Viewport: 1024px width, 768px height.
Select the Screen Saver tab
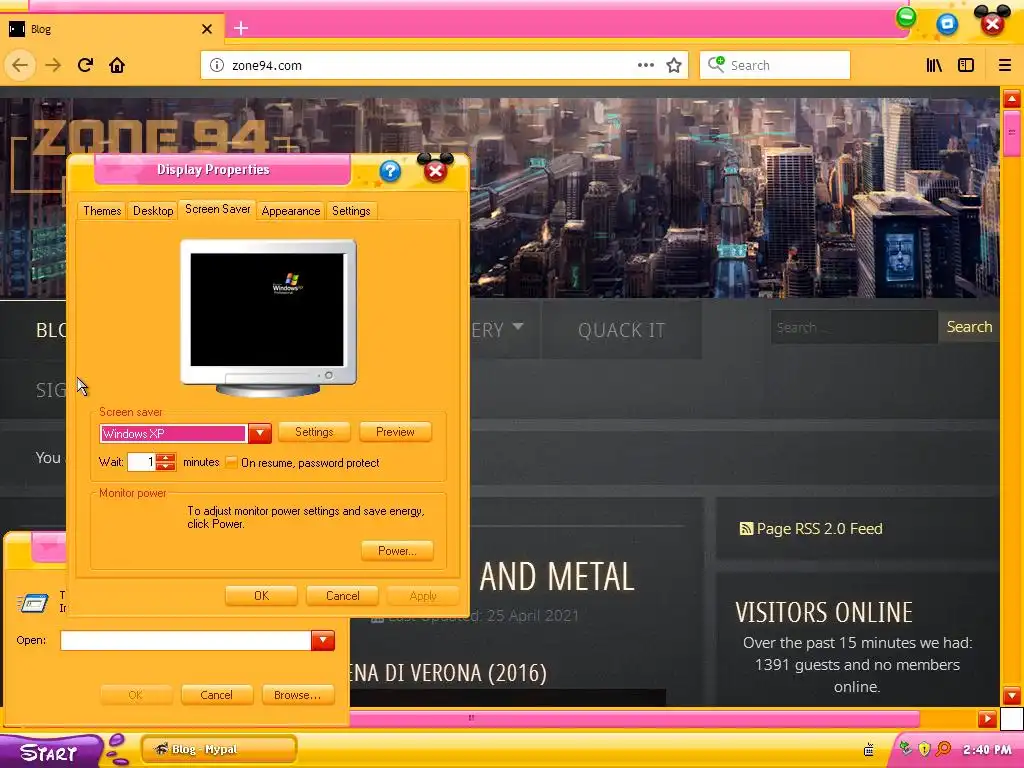point(217,209)
